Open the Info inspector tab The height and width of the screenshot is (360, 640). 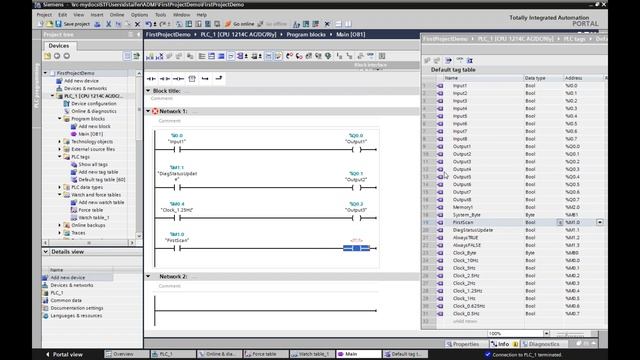point(504,344)
